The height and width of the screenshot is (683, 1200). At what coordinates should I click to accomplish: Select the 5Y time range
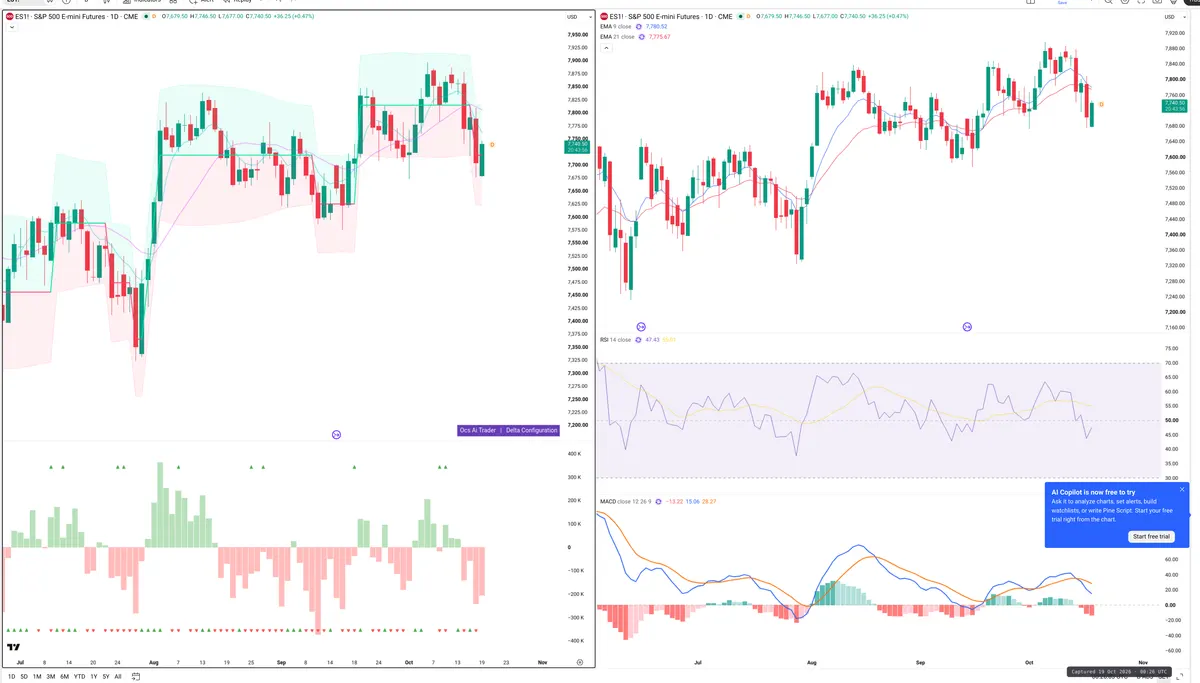tap(105, 676)
